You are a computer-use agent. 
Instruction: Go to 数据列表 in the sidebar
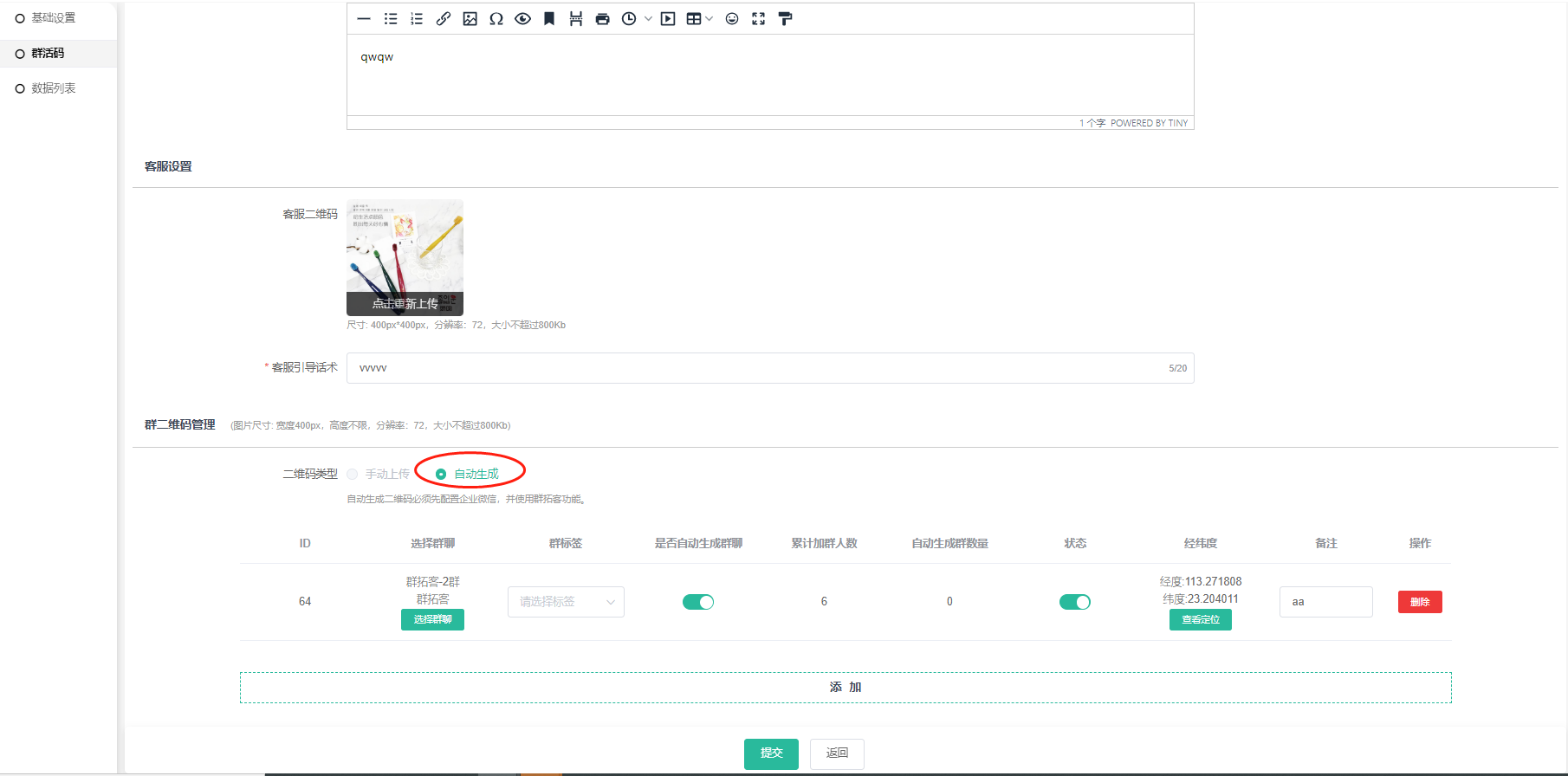[x=53, y=88]
